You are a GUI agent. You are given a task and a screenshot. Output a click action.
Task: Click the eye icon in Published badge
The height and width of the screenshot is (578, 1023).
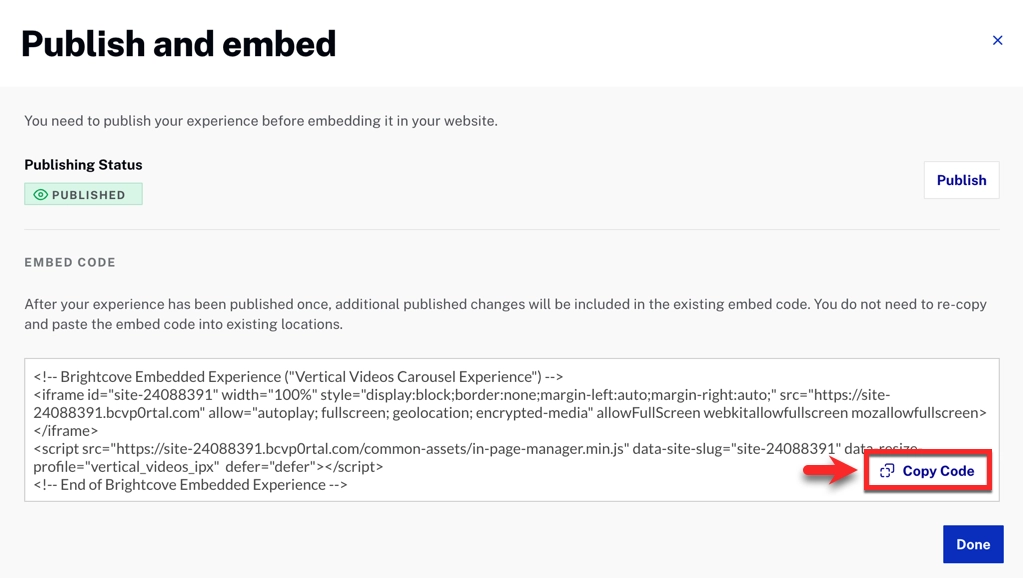pos(41,195)
